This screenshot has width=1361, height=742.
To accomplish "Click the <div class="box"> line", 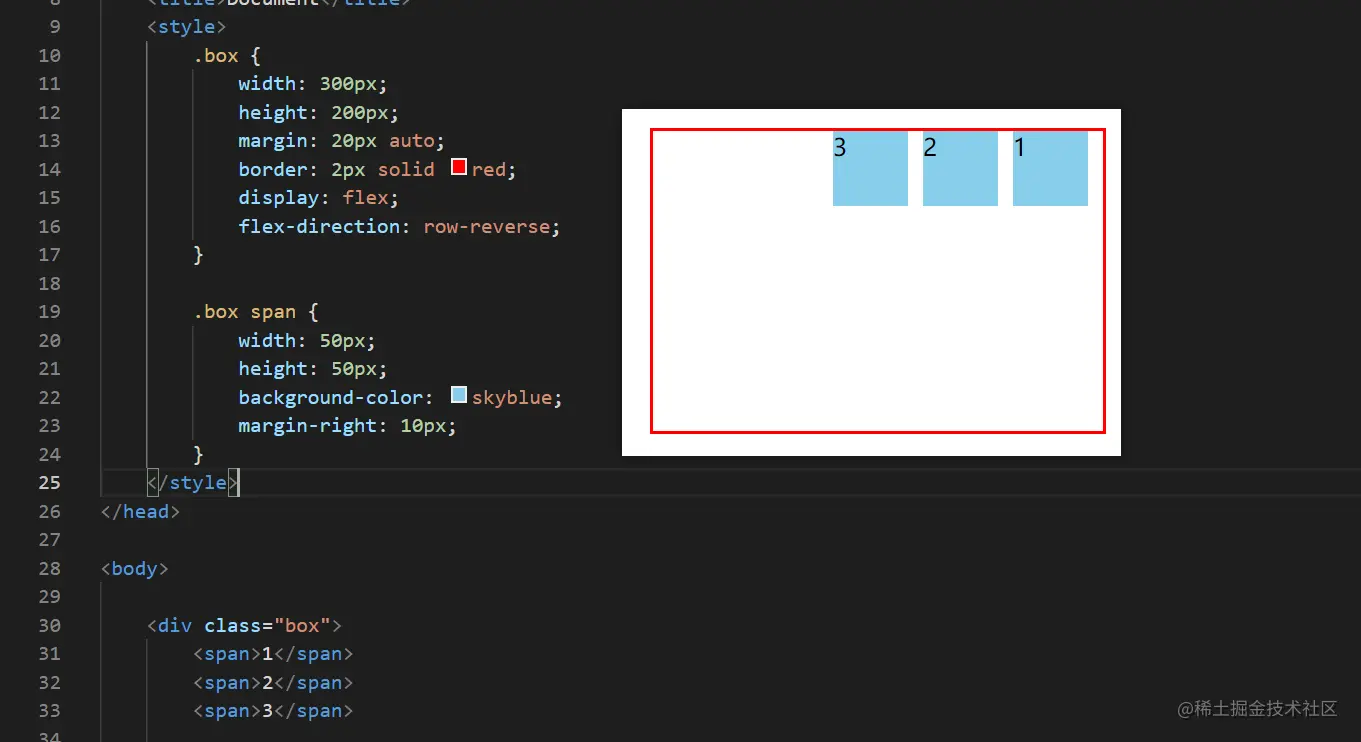I will point(245,626).
